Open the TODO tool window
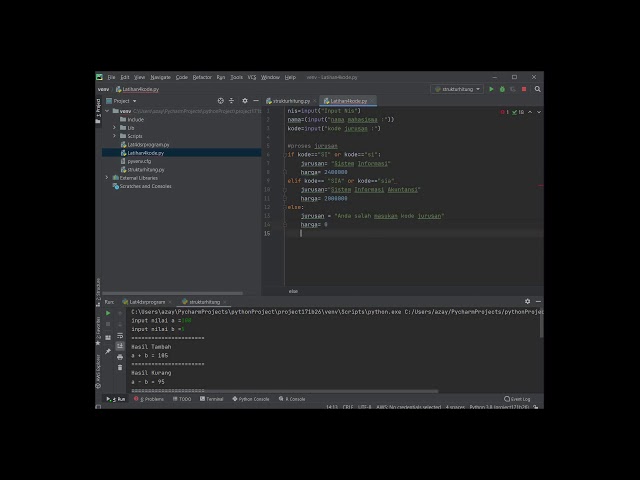This screenshot has height=480, width=640. coord(182,399)
